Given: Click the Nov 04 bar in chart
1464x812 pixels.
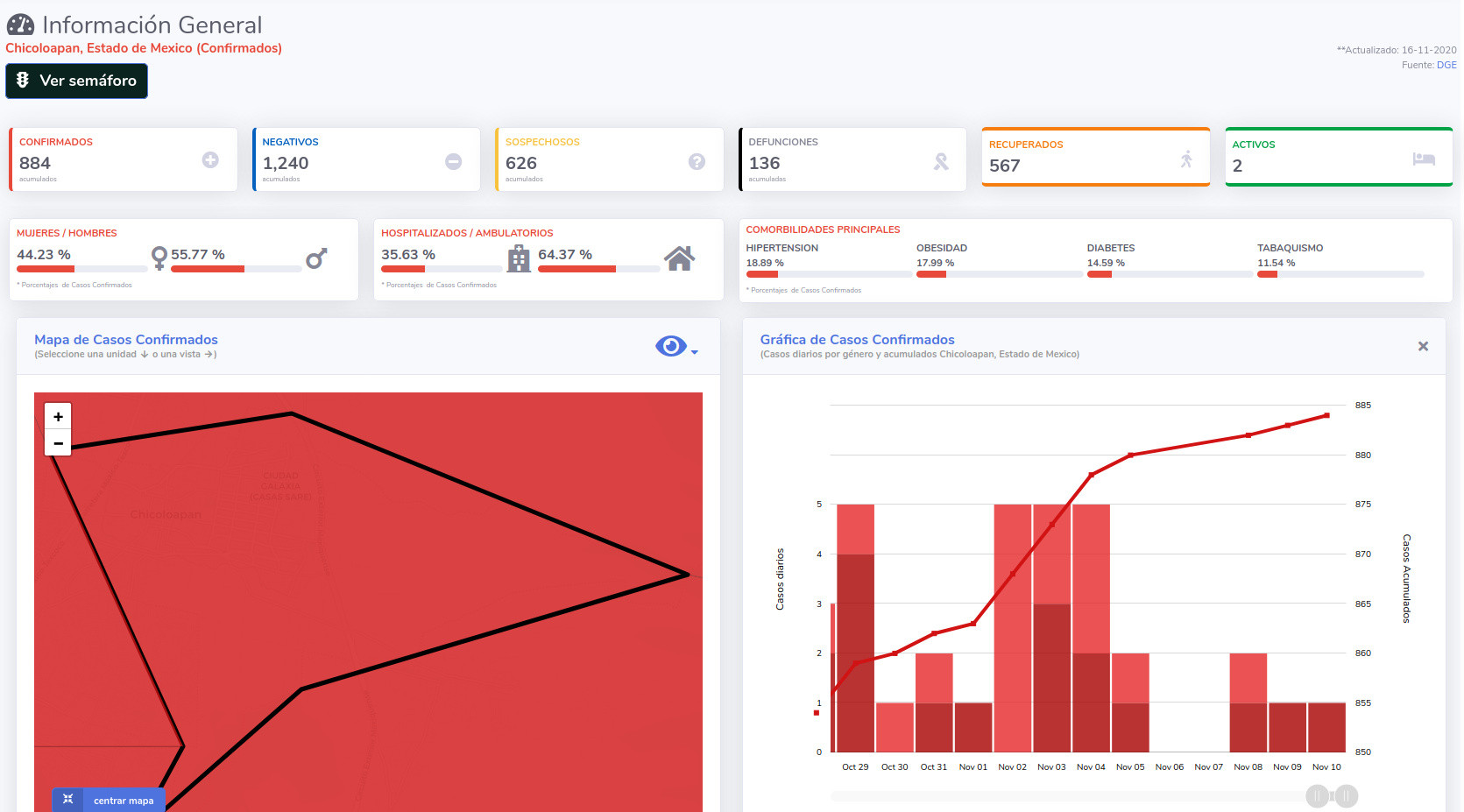Looking at the screenshot, I should (1091, 628).
